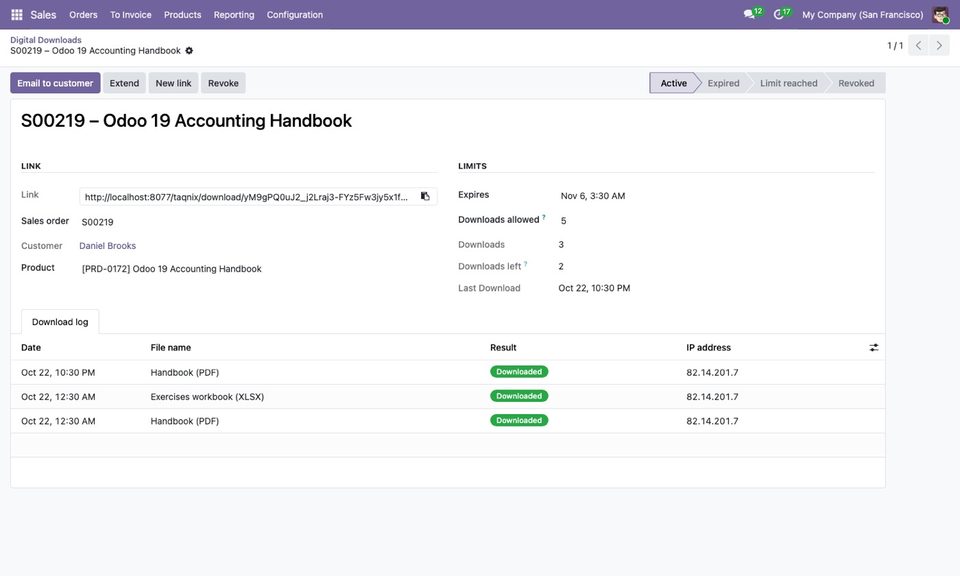Click the Expires date Nov 6, 3:30 AM

click(x=593, y=196)
